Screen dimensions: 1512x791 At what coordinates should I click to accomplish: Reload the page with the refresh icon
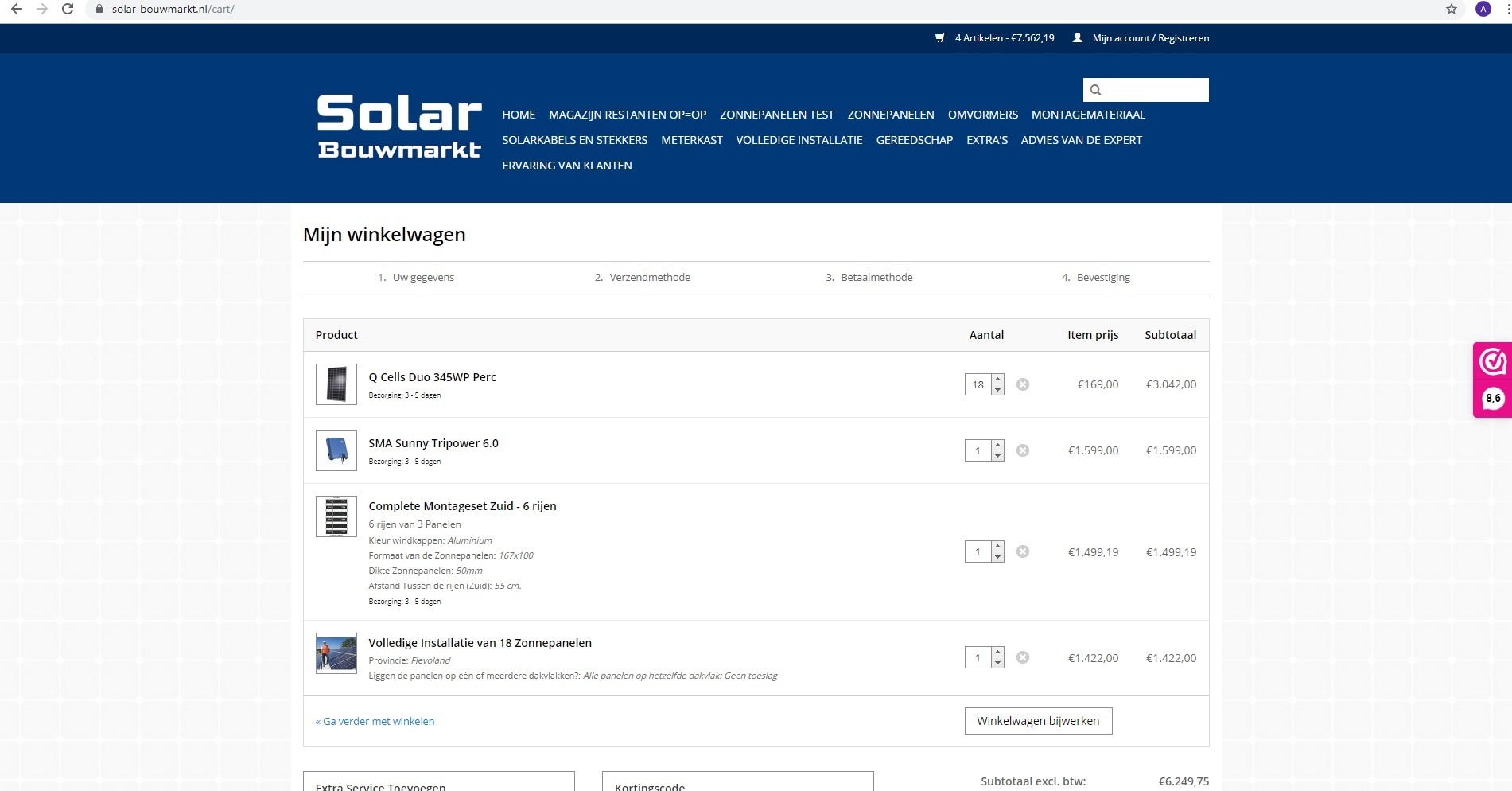click(68, 10)
